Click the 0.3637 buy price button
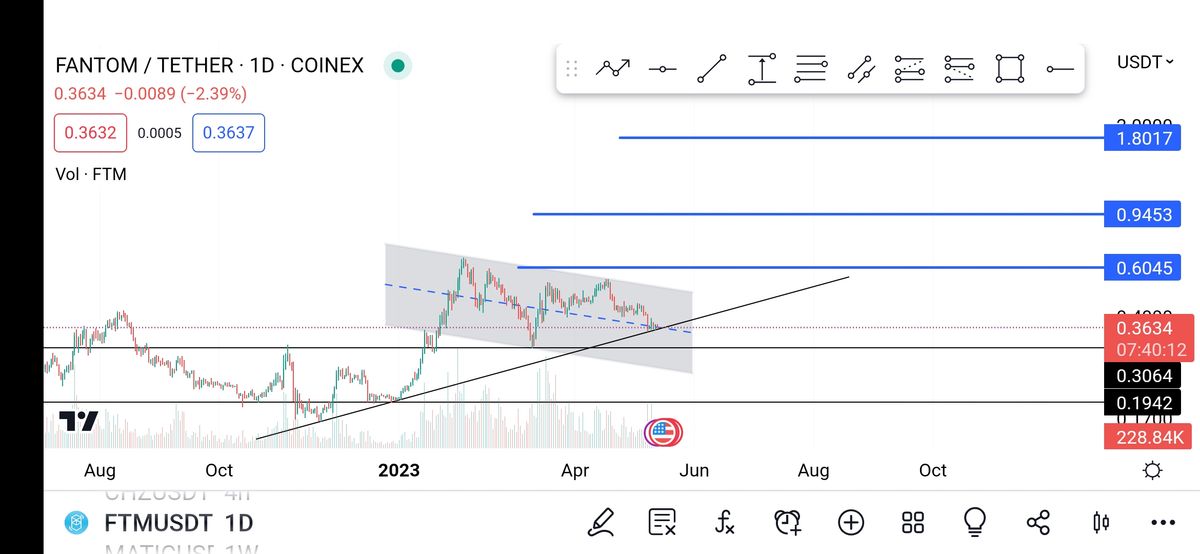 [x=228, y=133]
